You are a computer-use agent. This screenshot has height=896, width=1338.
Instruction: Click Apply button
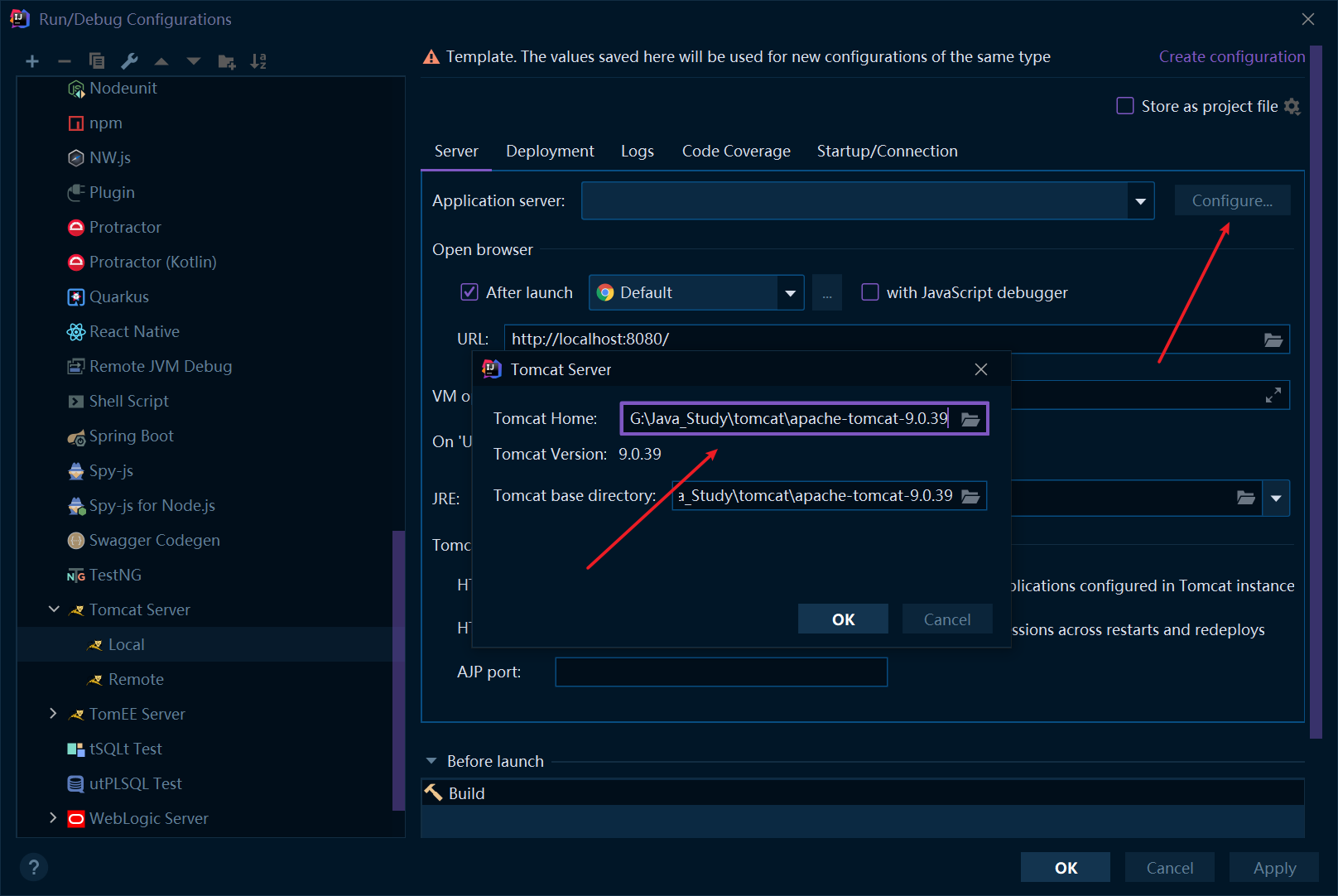1274,868
